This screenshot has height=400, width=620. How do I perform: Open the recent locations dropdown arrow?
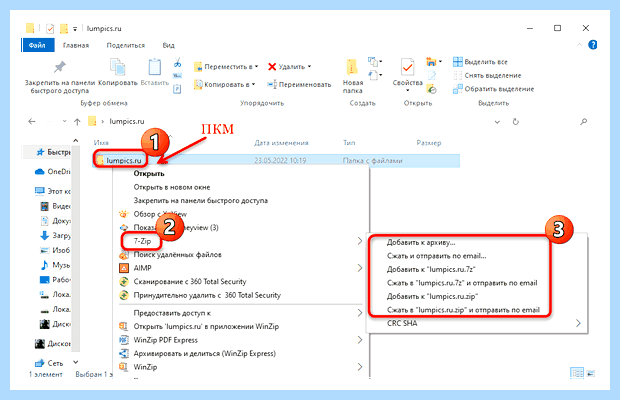coord(64,122)
